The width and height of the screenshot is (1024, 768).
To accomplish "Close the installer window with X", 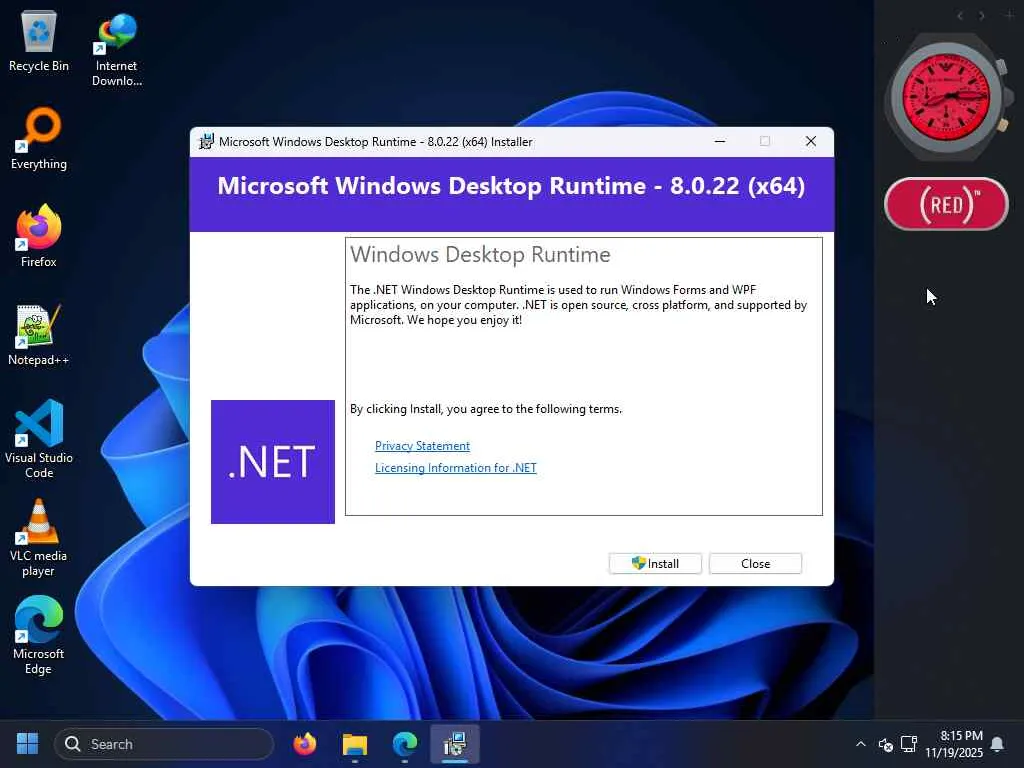I will (x=810, y=141).
